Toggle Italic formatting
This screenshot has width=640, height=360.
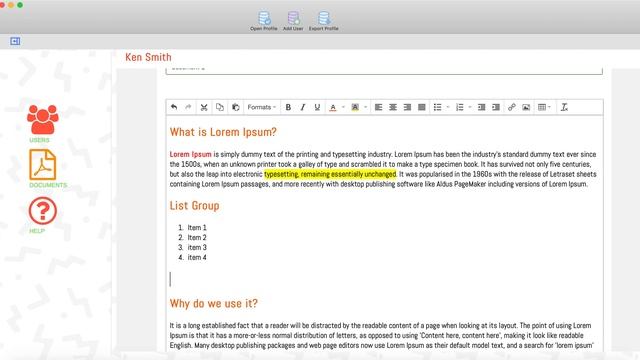pyautogui.click(x=302, y=107)
